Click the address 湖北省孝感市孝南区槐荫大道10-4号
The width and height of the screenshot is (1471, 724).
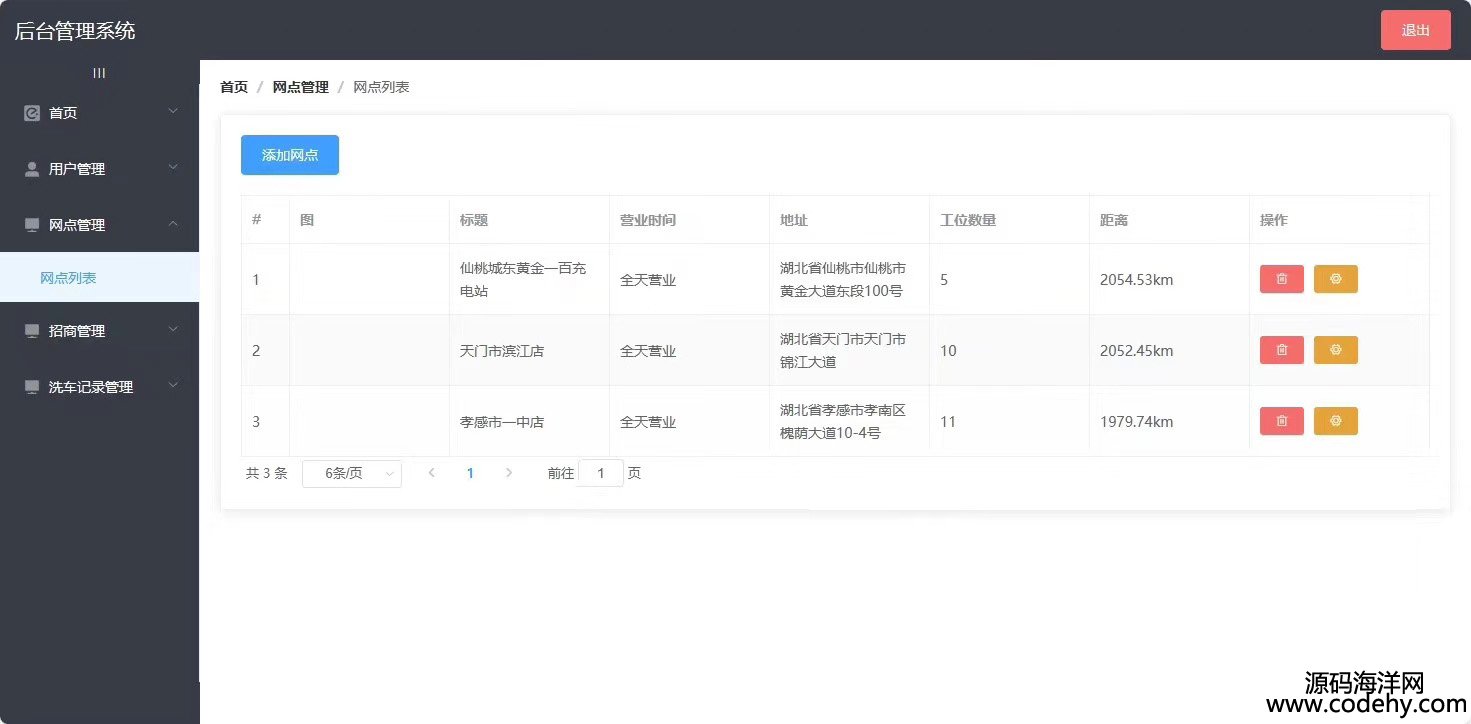(x=843, y=422)
